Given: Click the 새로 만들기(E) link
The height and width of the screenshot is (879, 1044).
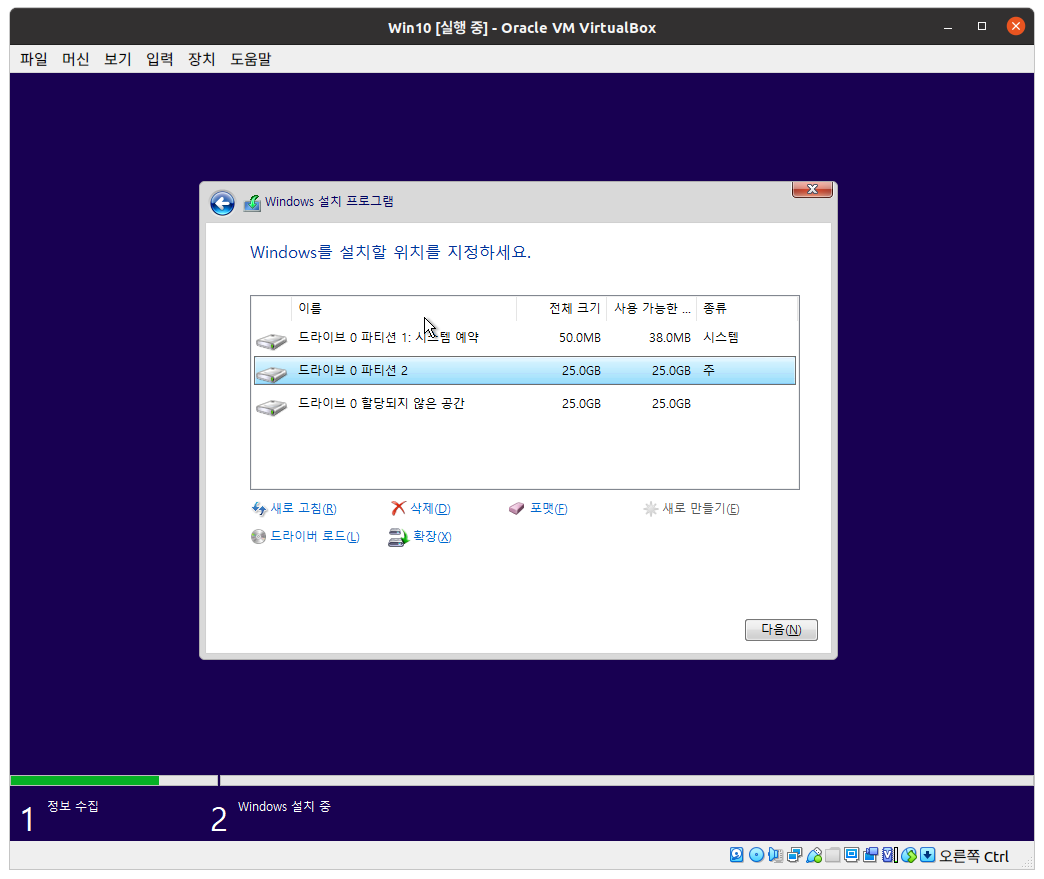Looking at the screenshot, I should (700, 509).
